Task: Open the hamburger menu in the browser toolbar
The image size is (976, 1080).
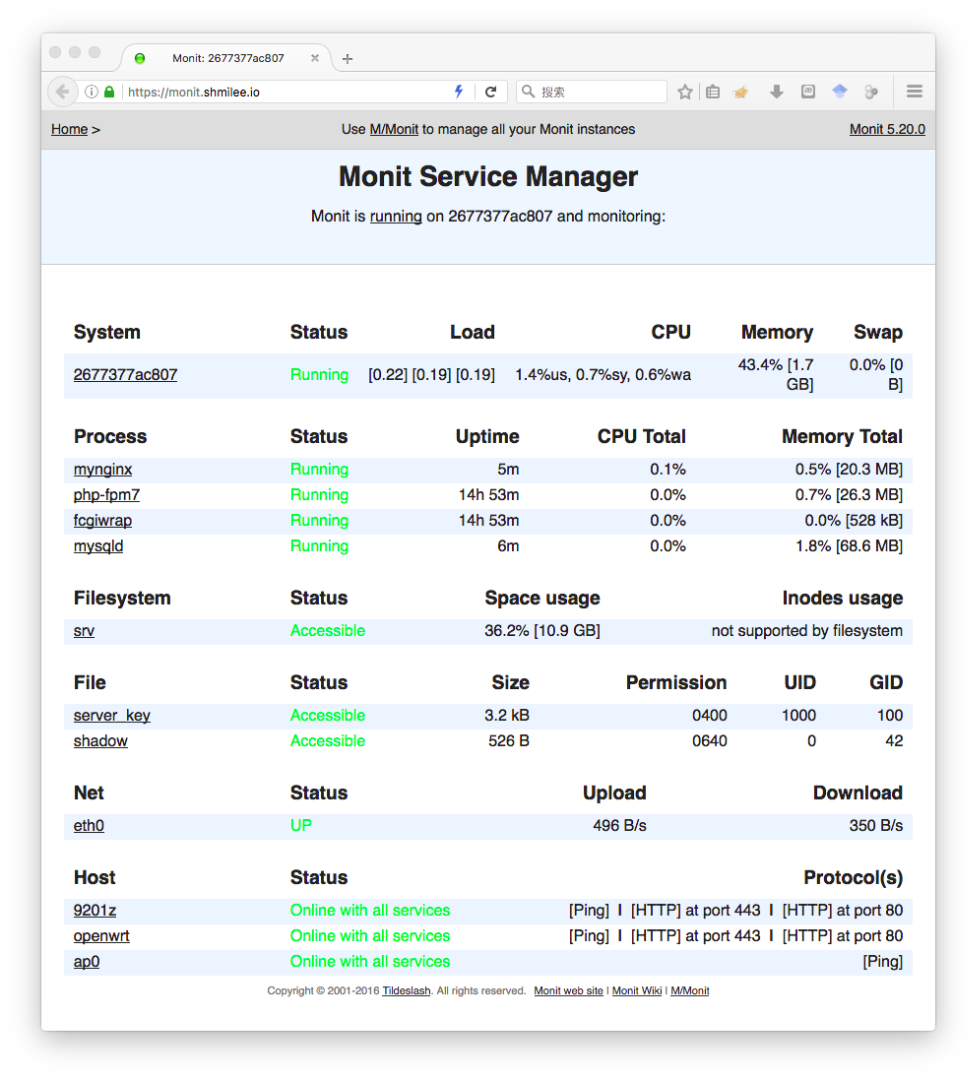Action: pos(914,92)
